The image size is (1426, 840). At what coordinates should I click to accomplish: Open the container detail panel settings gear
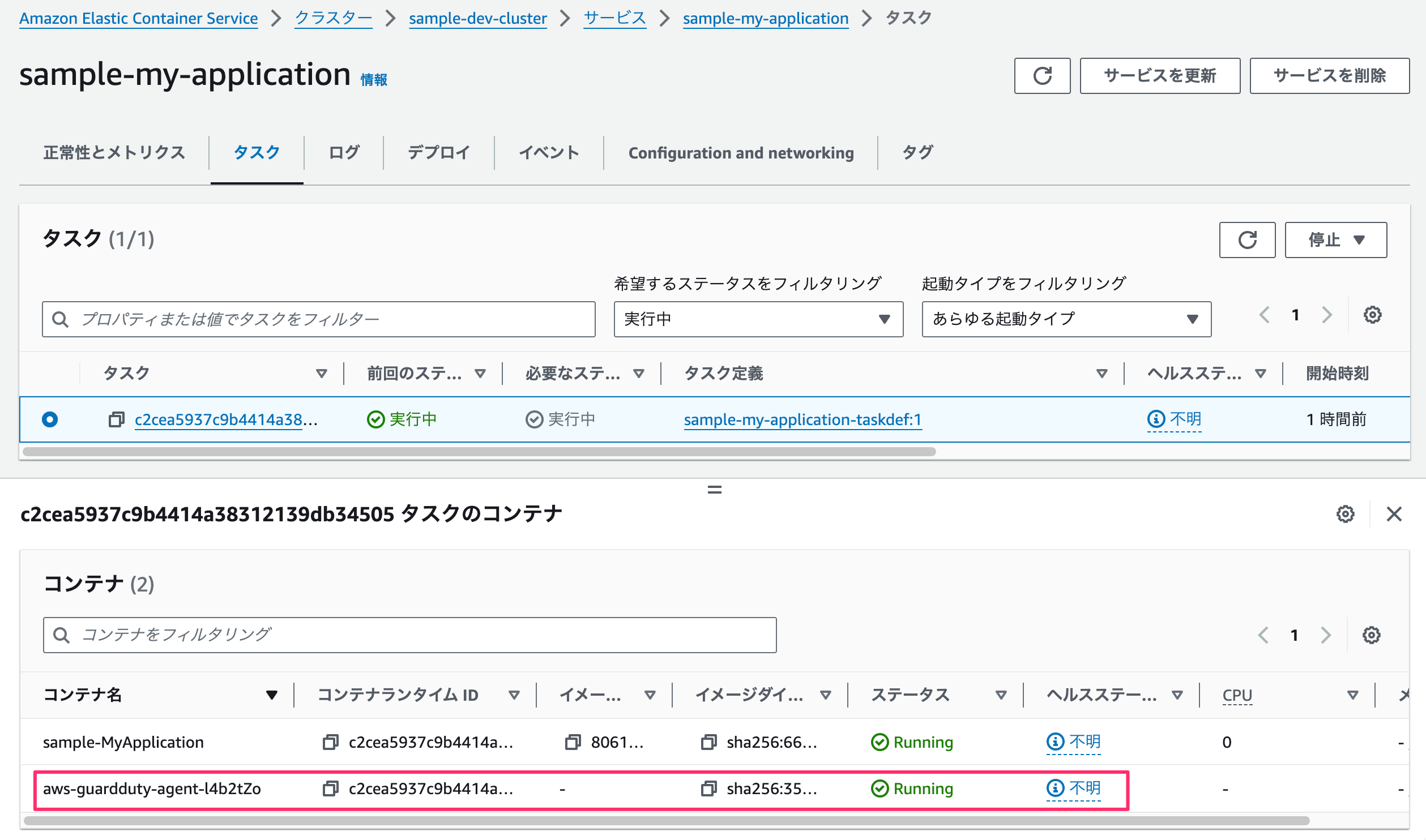click(1345, 514)
